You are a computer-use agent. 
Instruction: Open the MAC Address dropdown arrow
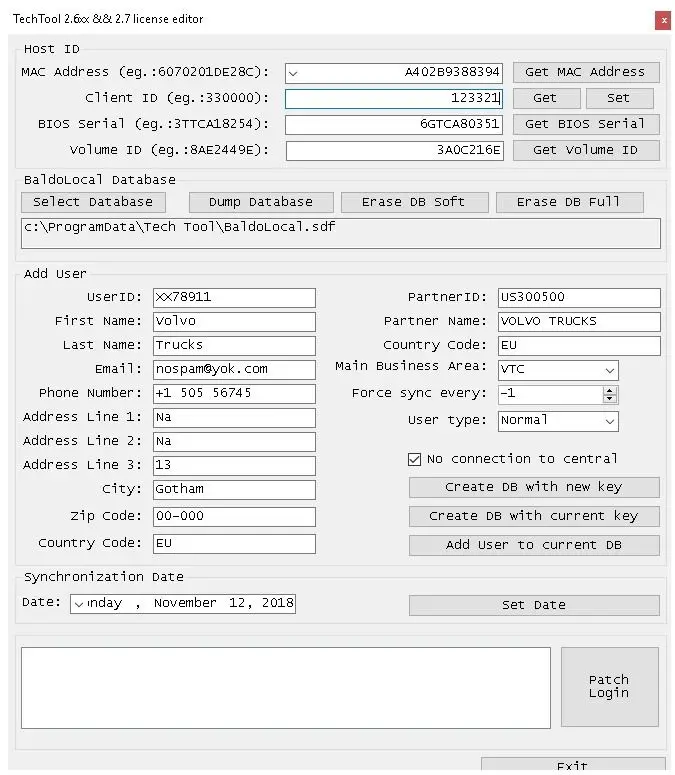click(293, 74)
